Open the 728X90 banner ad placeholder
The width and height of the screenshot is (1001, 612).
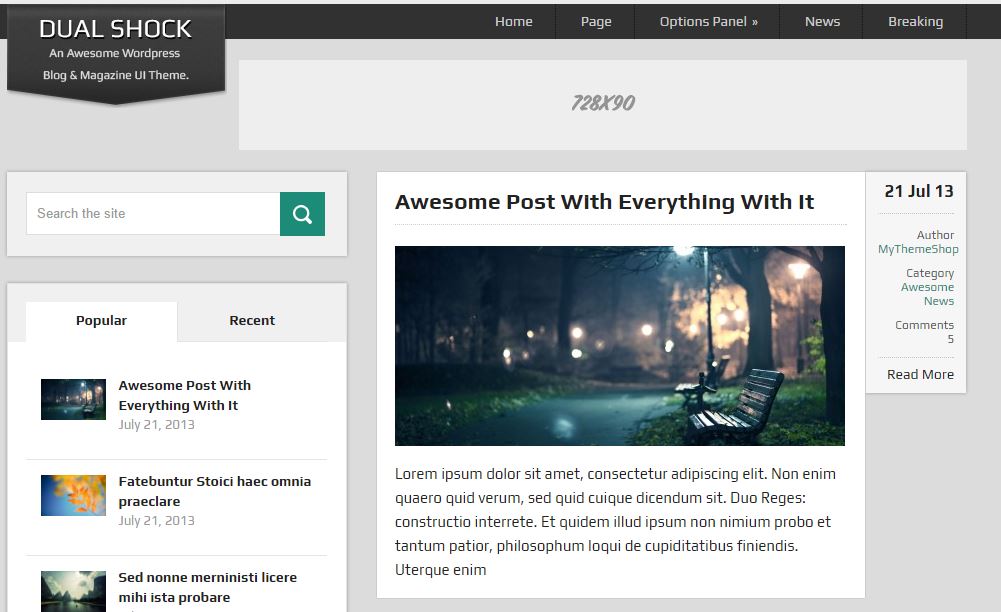(x=603, y=105)
